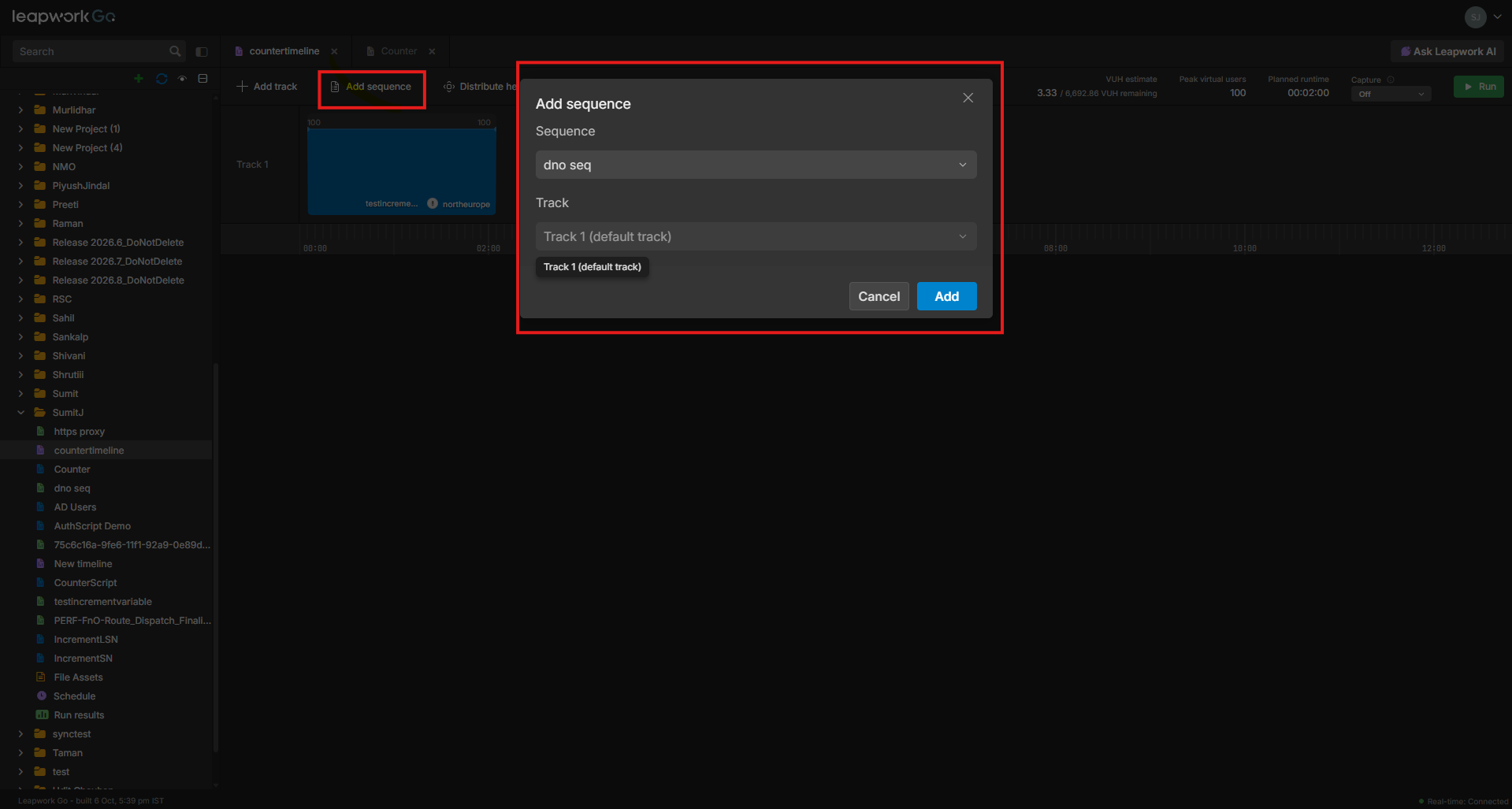Click the search magnifier icon
This screenshot has width=1512, height=809.
(175, 51)
